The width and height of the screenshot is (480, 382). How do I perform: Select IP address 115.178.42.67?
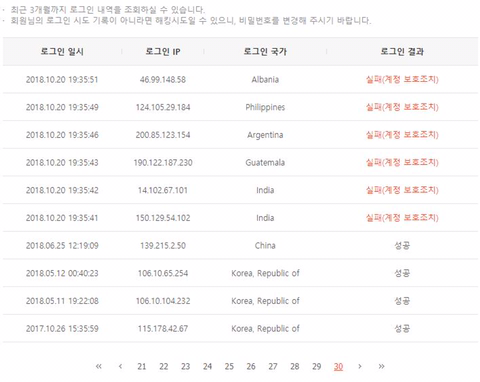click(163, 329)
